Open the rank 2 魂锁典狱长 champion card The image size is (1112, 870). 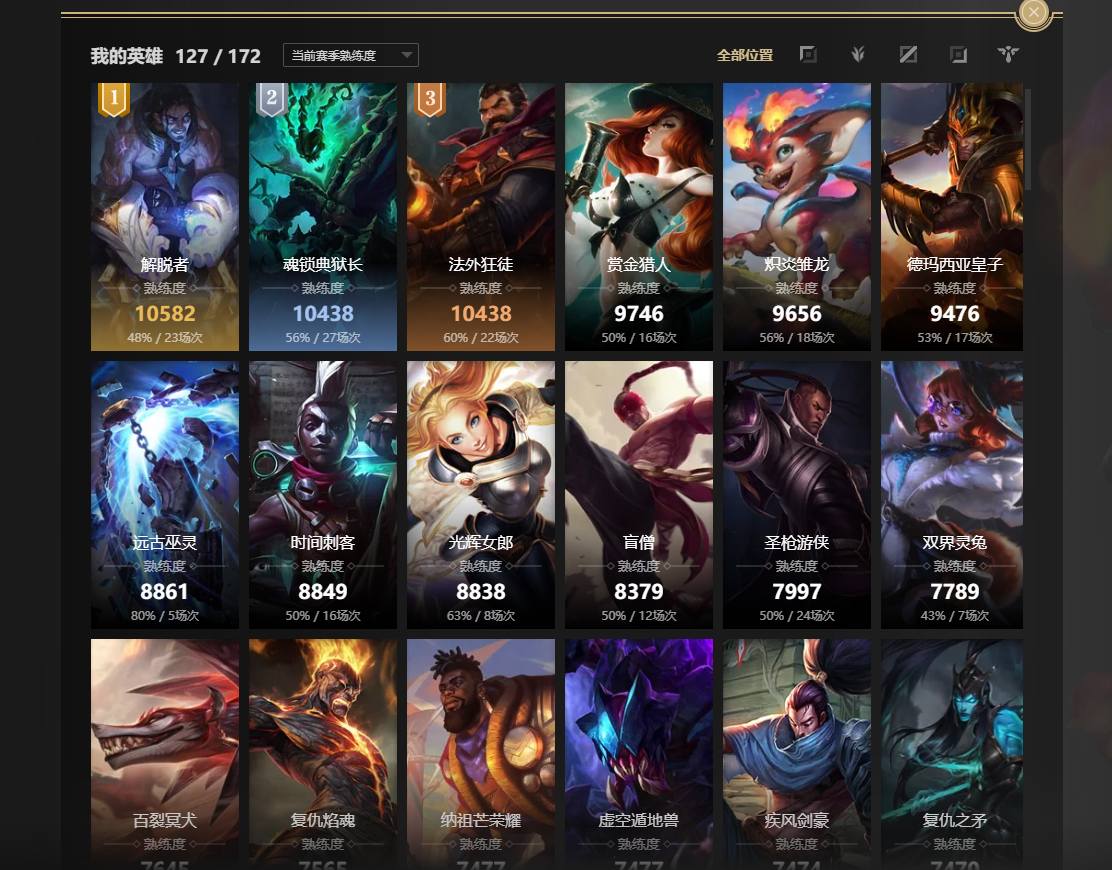pos(323,217)
